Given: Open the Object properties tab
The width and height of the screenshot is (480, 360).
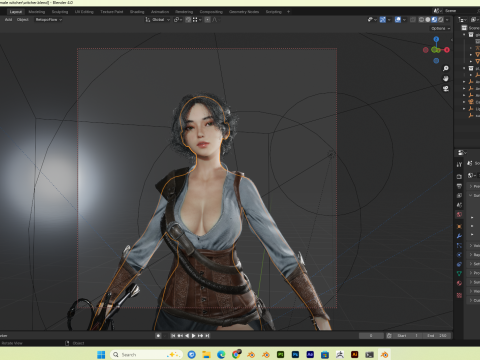Looking at the screenshot, I should (x=459, y=227).
